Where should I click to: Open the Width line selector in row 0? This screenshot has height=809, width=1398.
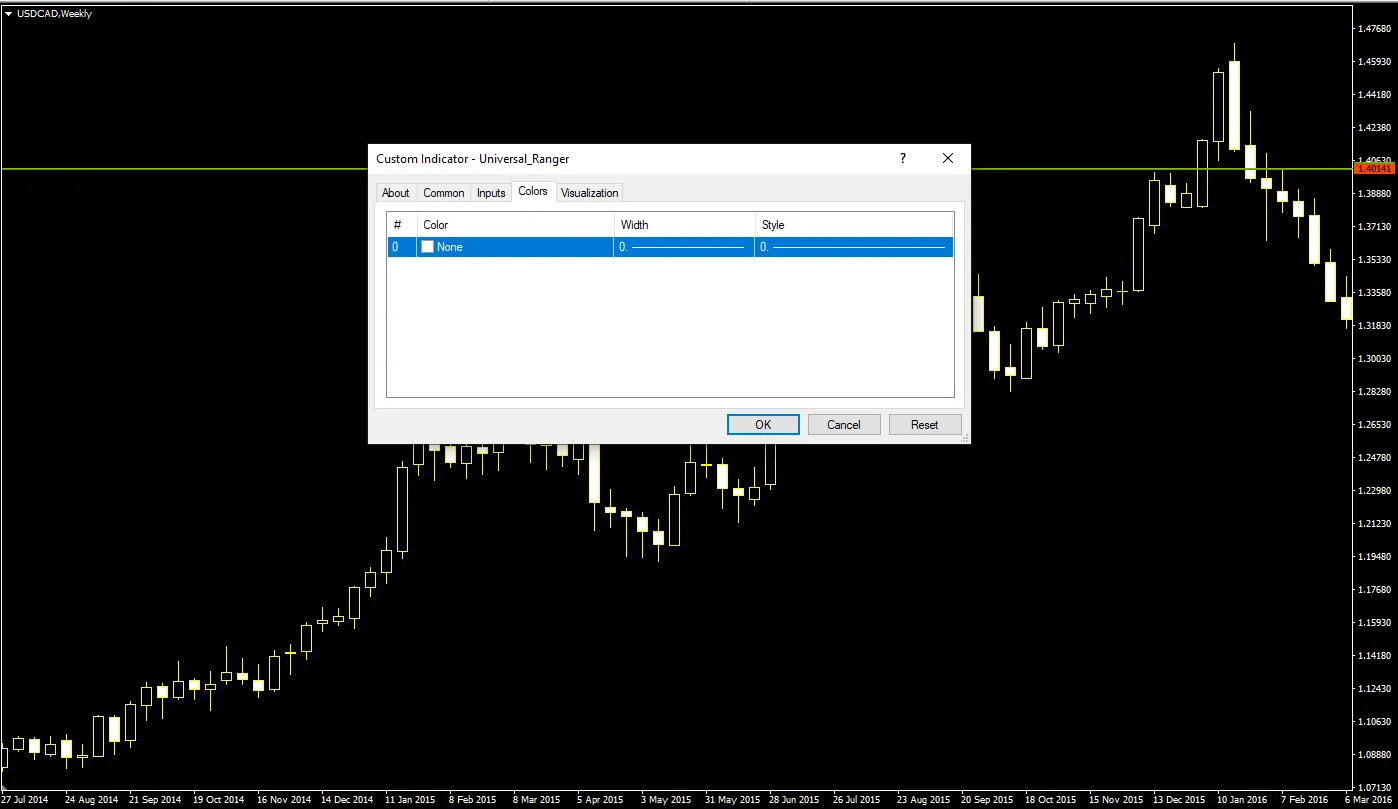point(683,247)
